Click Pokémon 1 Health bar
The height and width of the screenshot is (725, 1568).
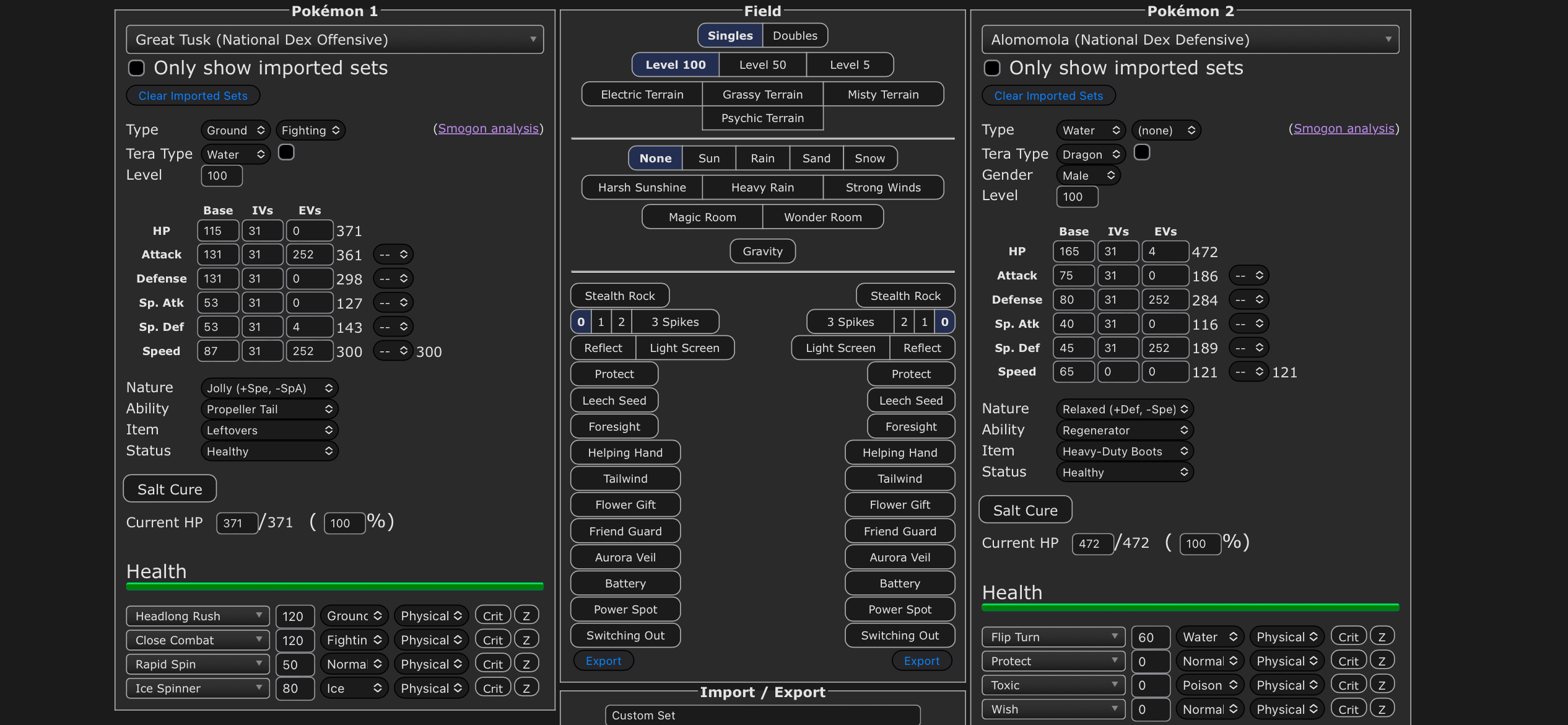(x=335, y=586)
